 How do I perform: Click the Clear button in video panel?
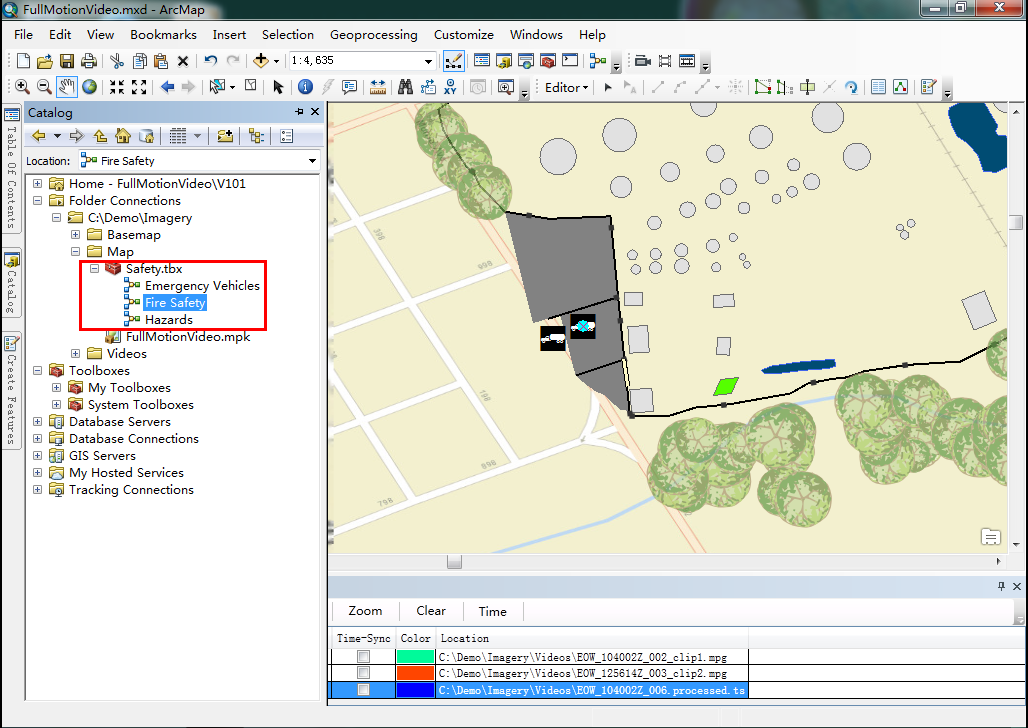(x=431, y=611)
